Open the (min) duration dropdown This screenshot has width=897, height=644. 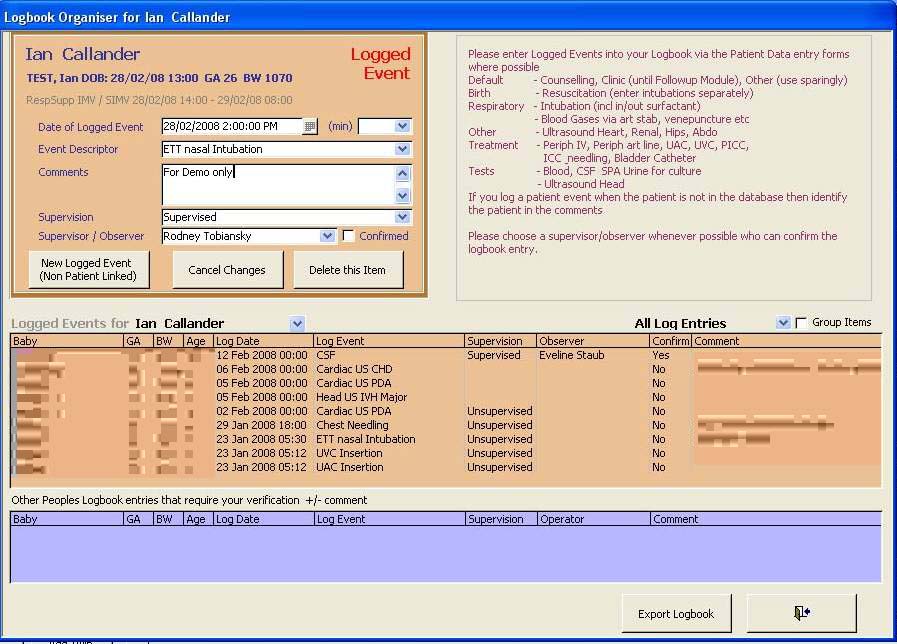pos(402,127)
